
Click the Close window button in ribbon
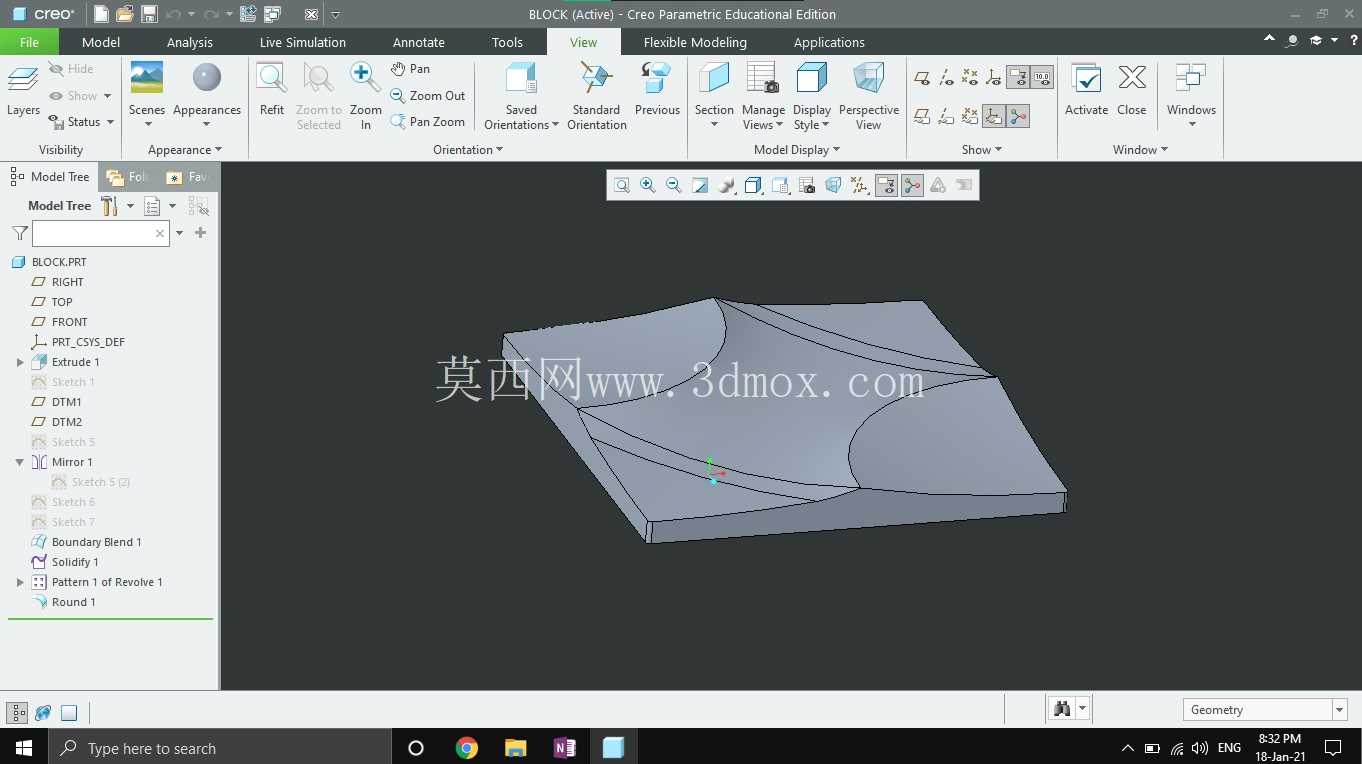[1132, 90]
